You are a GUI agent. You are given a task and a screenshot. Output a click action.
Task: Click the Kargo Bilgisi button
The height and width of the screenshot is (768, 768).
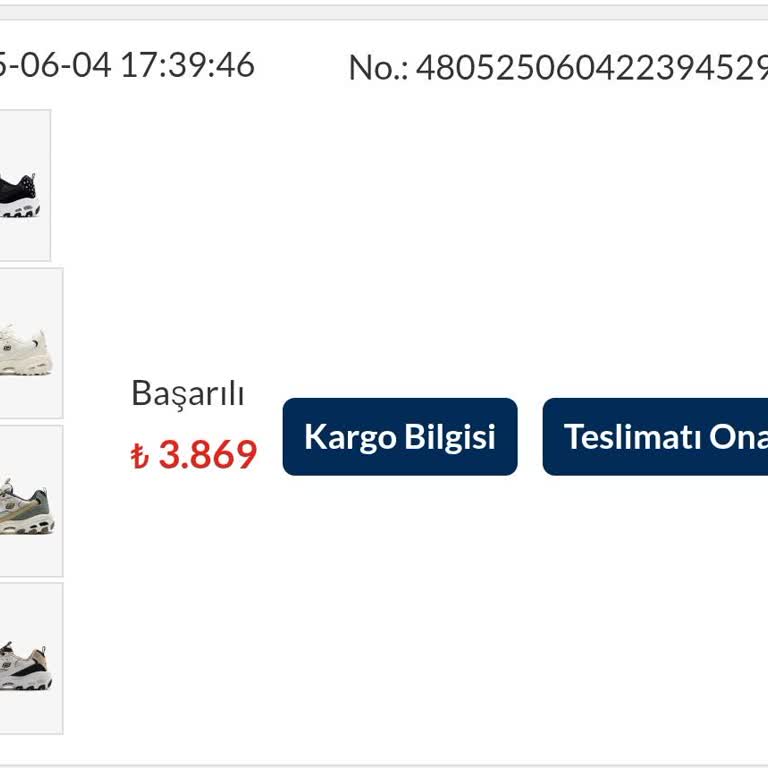point(400,437)
